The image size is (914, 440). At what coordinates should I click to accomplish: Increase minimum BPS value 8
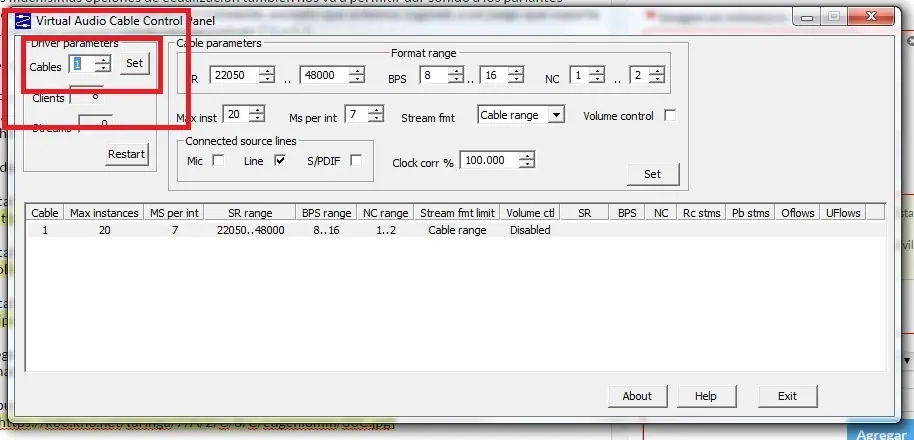pyautogui.click(x=455, y=71)
